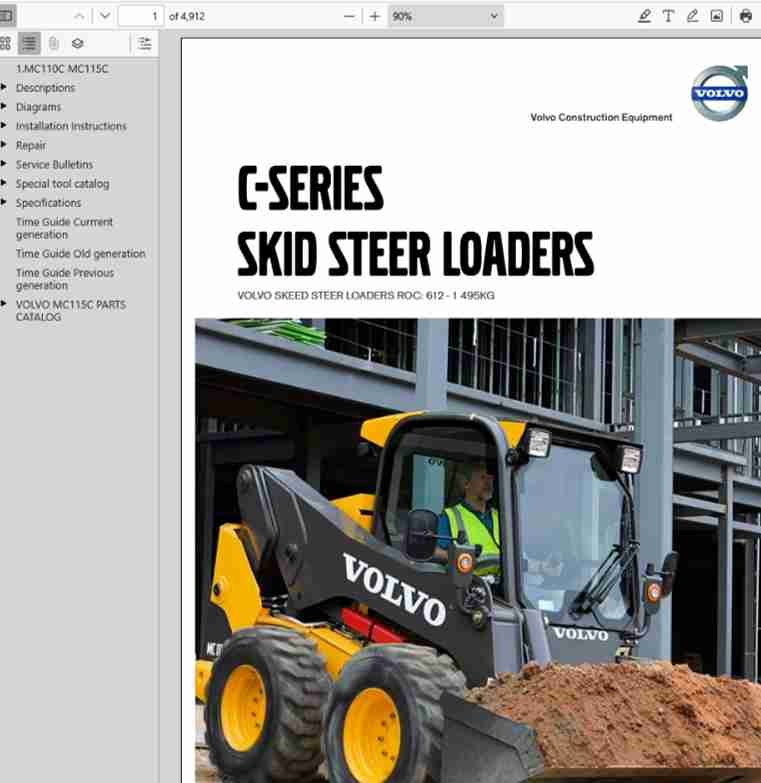Show layers view in sidebar

point(77,43)
